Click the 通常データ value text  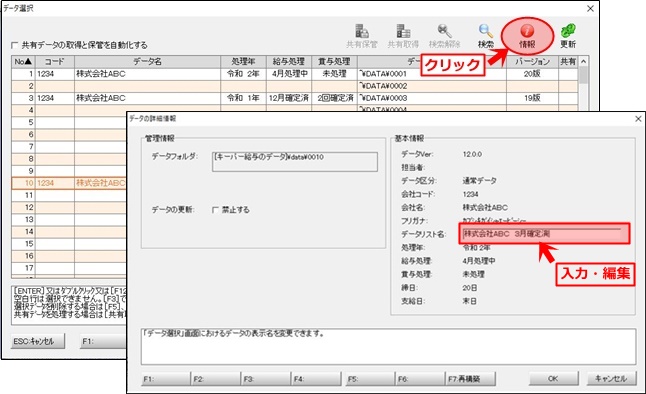point(479,181)
